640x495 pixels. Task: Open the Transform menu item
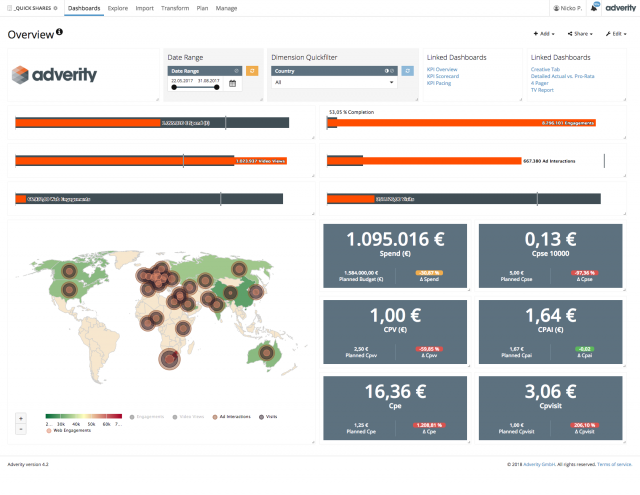point(174,8)
